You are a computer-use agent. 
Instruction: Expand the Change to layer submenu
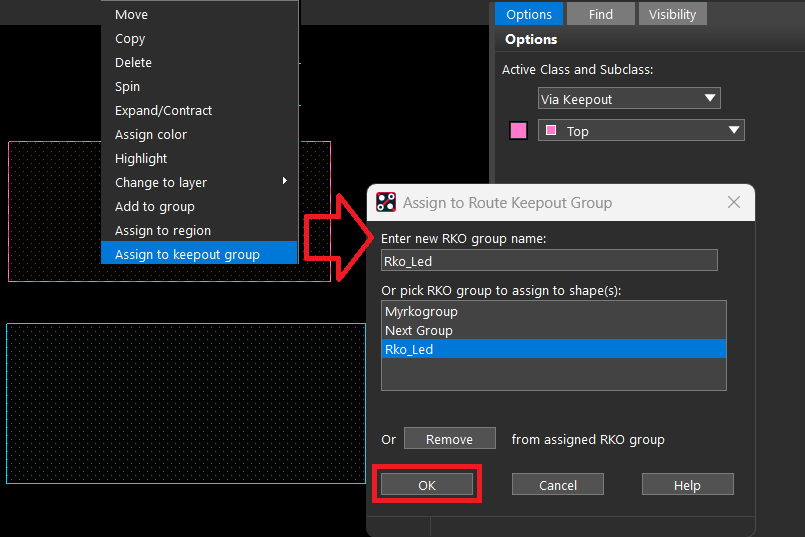coord(200,182)
